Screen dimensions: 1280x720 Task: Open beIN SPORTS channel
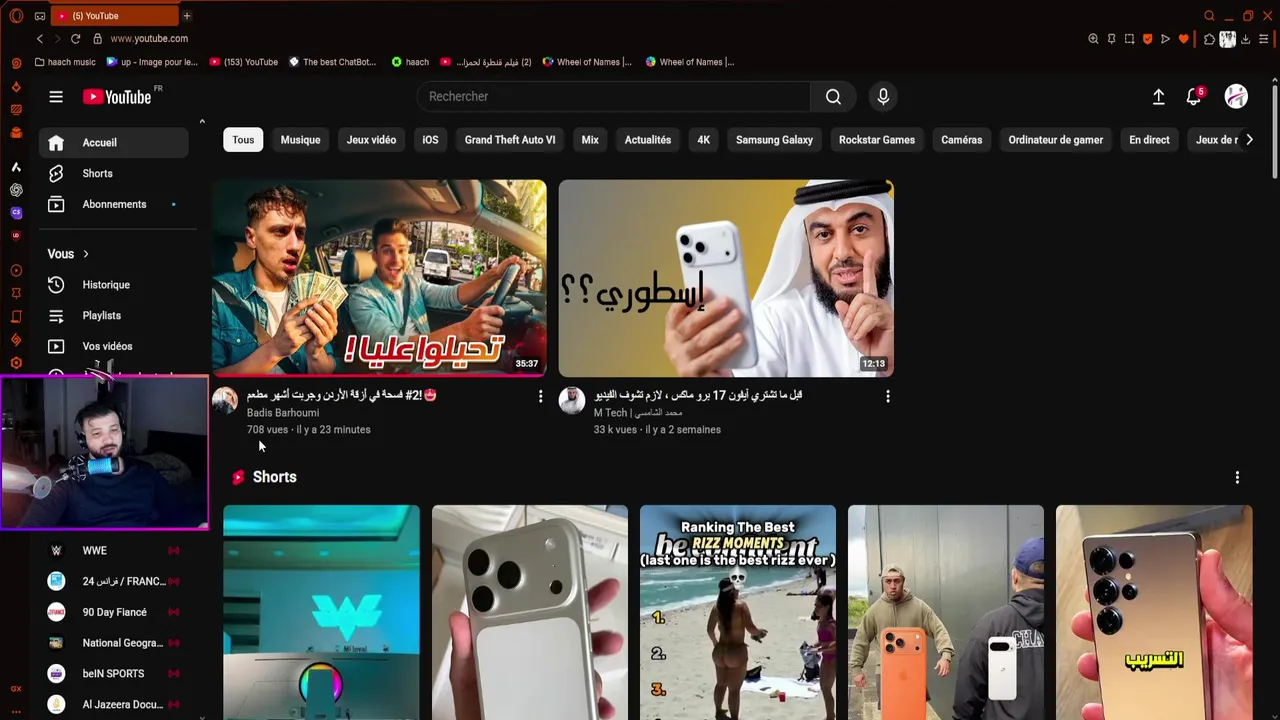coord(113,674)
